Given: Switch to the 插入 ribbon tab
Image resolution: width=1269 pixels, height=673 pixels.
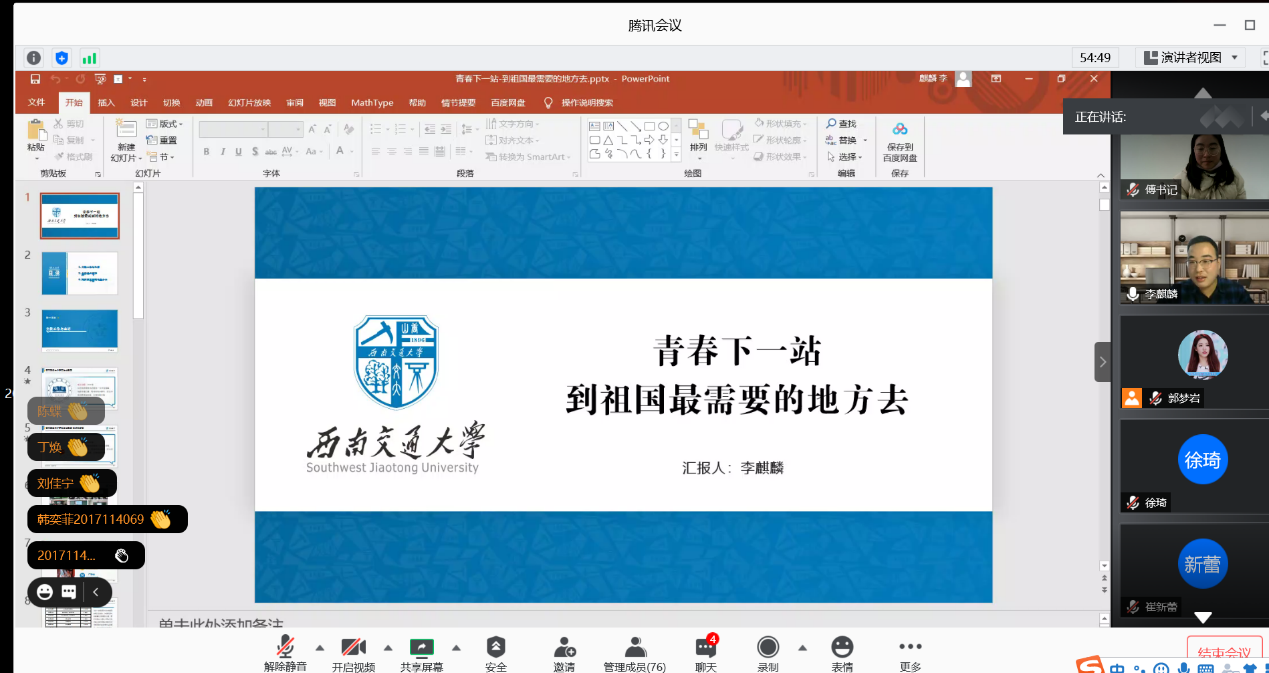Looking at the screenshot, I should [x=106, y=102].
